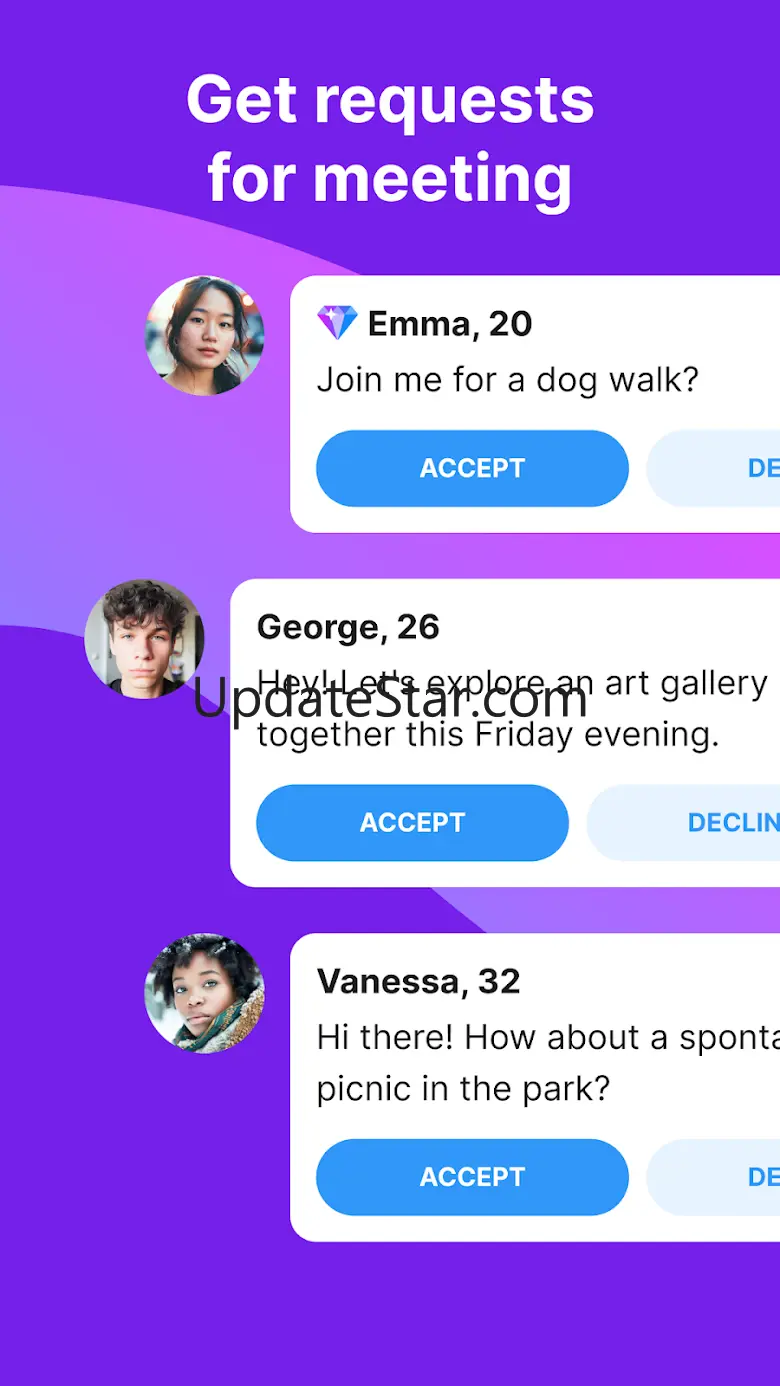This screenshot has height=1386, width=780.
Task: Decline Vanessa's picnic request
Action: click(713, 1177)
